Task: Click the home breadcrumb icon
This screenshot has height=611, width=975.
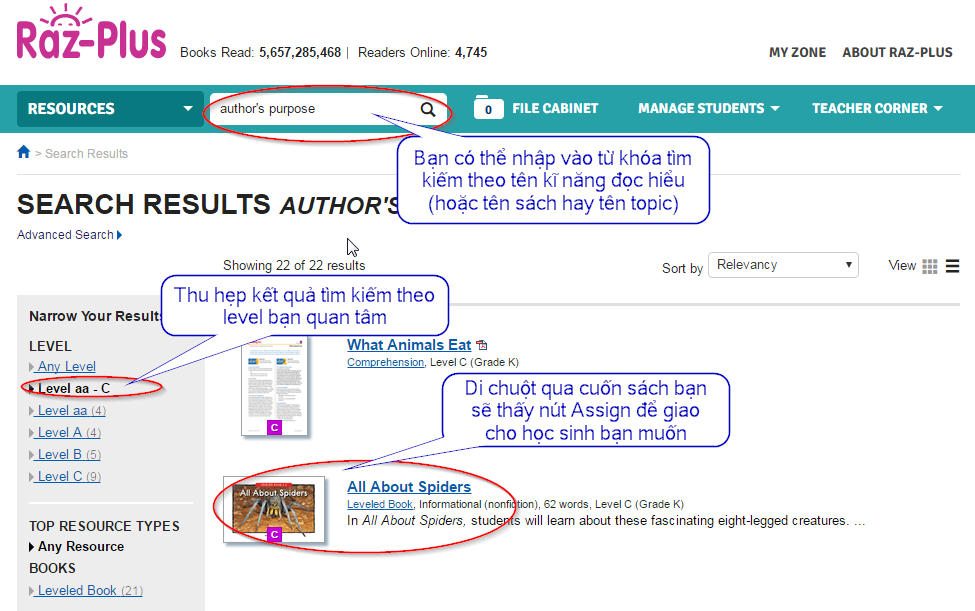Action: 24,153
